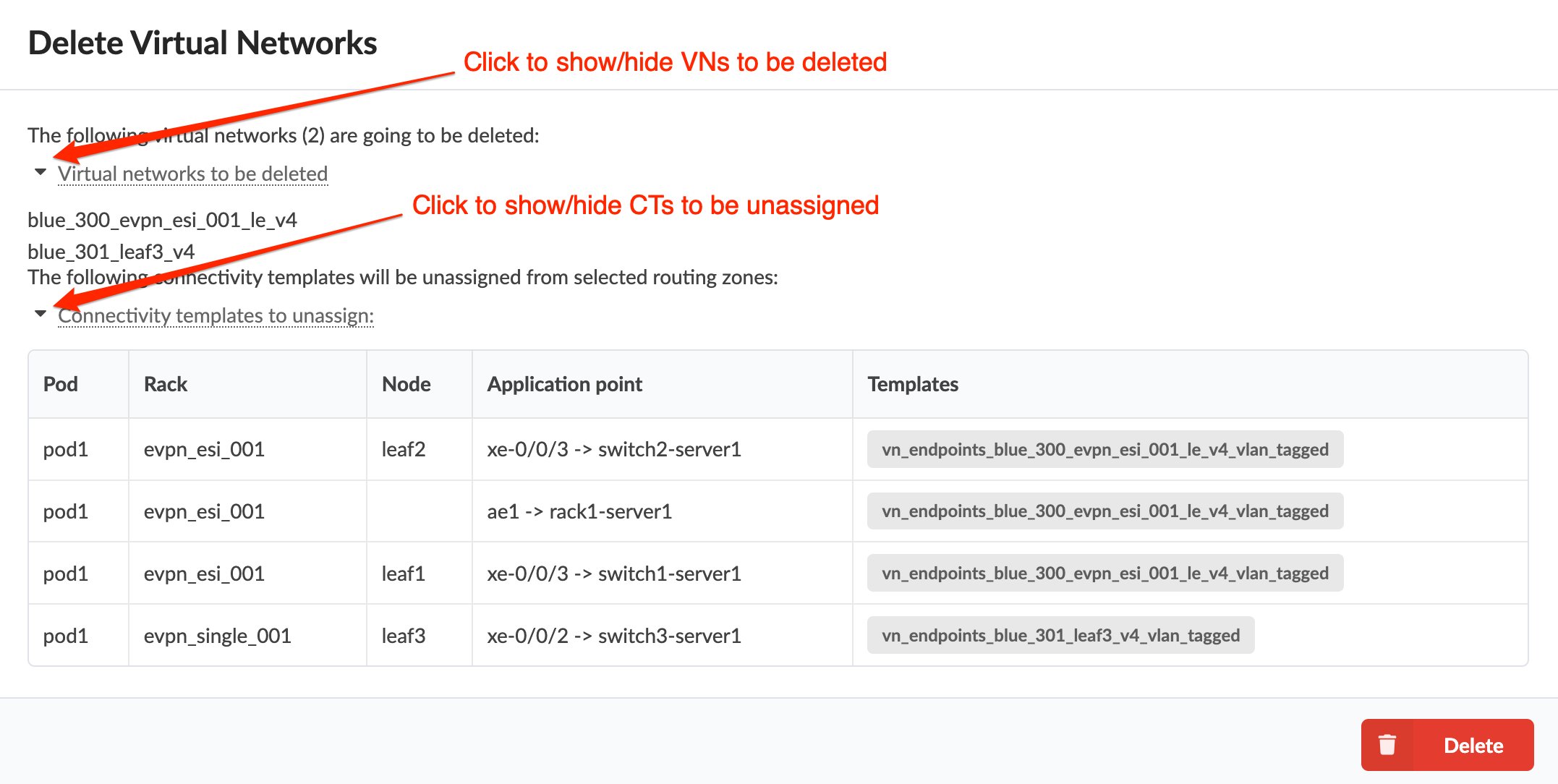Click the Delete Virtual Networks heading

[x=203, y=42]
